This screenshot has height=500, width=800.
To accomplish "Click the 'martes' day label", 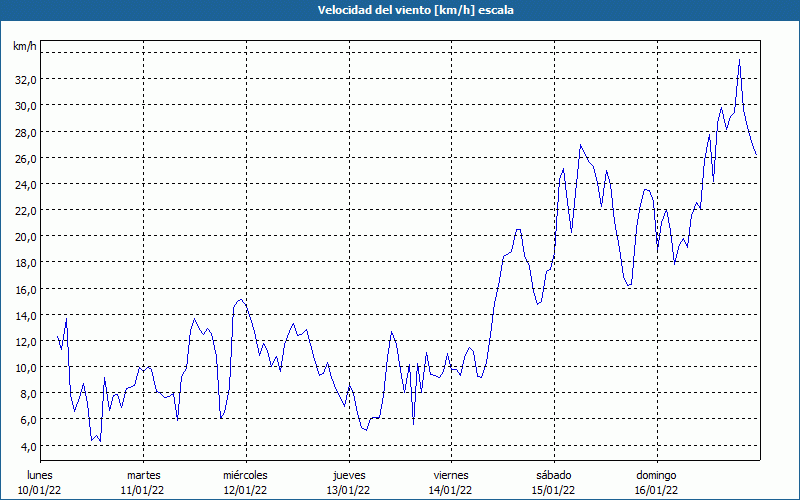I will click(x=143, y=475).
